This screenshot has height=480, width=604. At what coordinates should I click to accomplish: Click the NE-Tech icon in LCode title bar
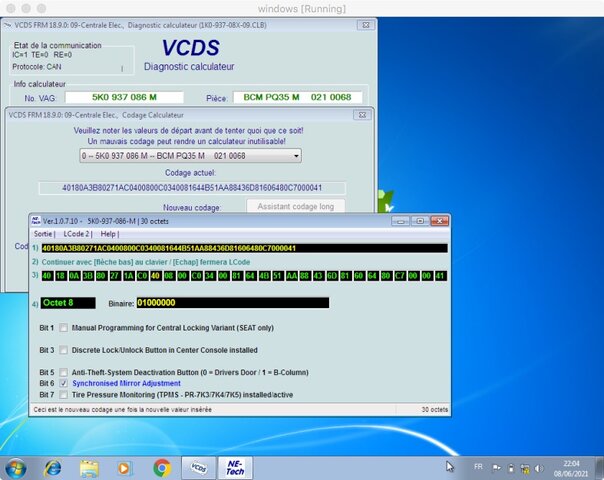point(36,221)
